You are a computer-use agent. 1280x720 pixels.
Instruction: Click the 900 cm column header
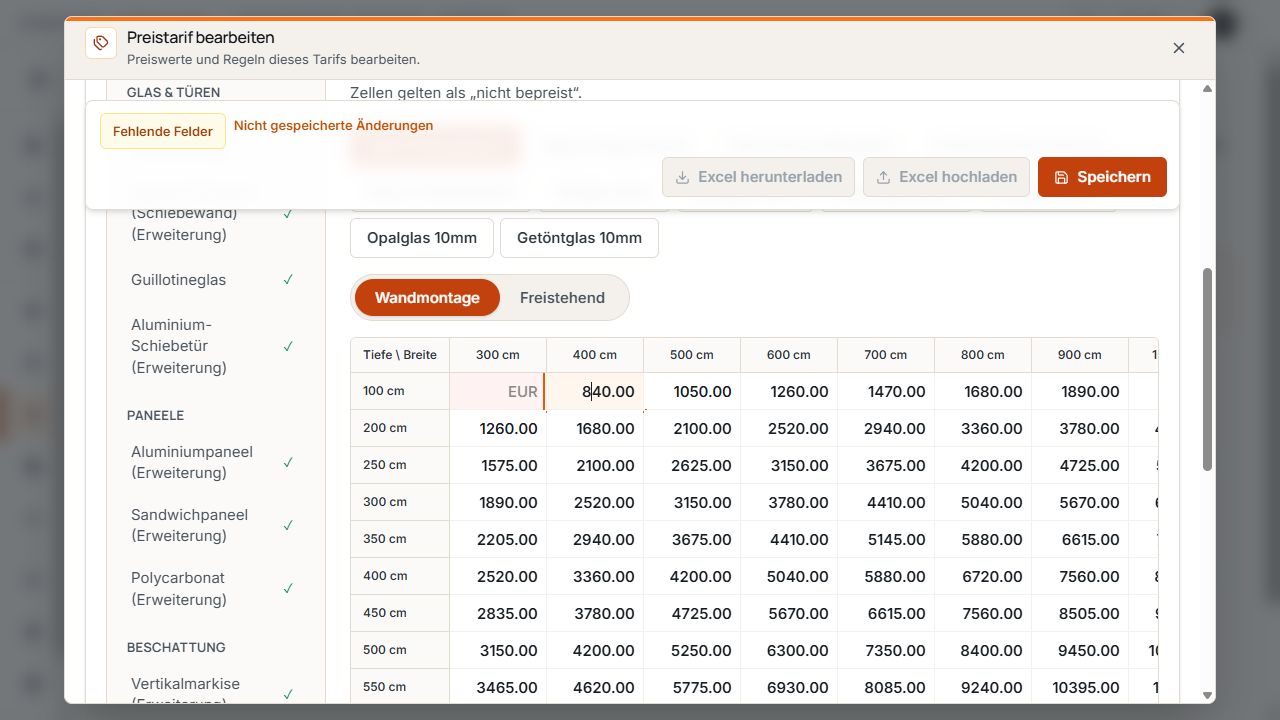pos(1080,355)
